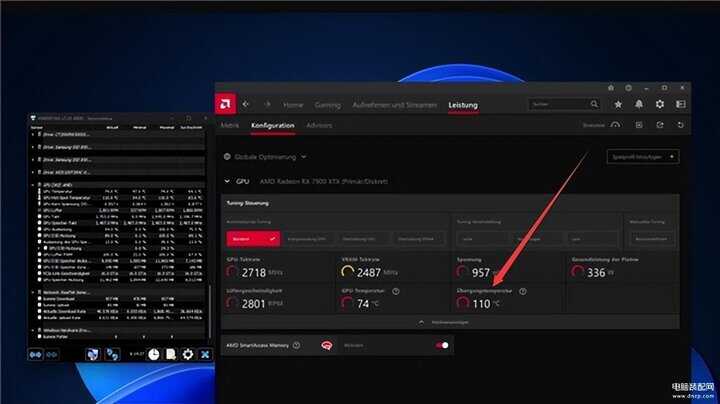Screen dimensions: 720x404
Task: Switch to the Metrik sub-tab
Action: (230, 125)
